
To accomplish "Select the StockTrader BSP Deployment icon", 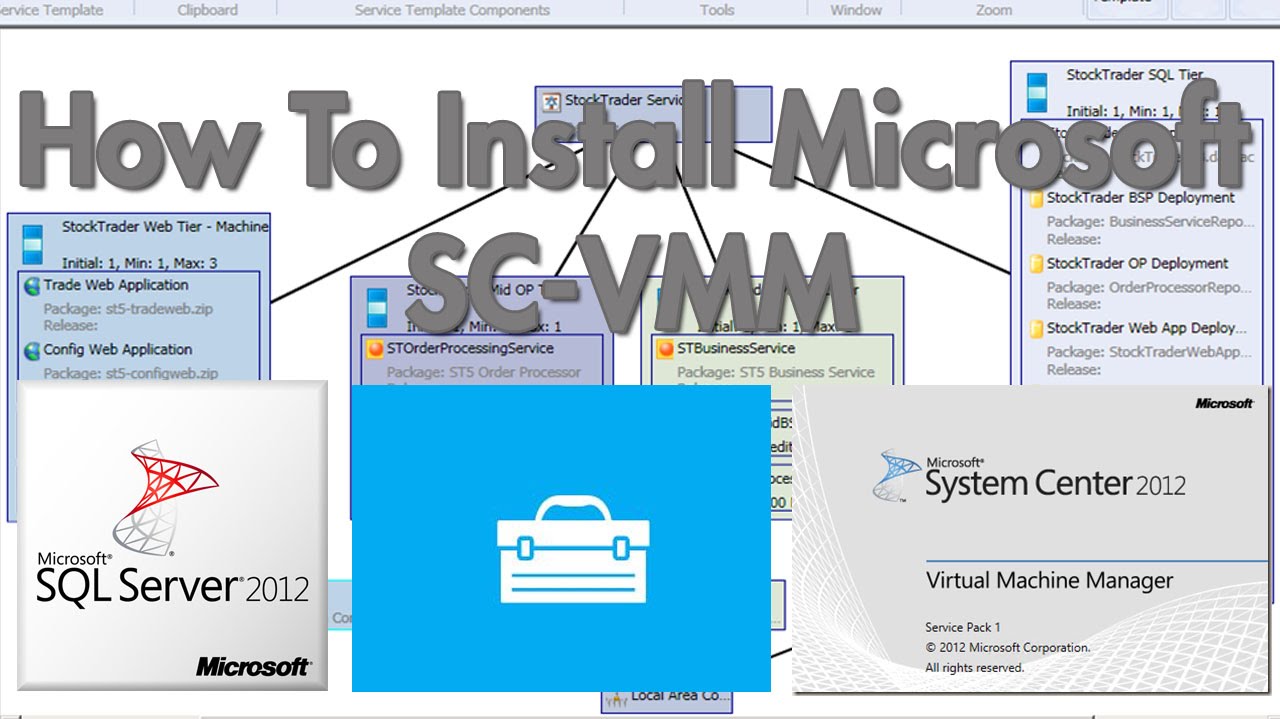I will click(x=1037, y=199).
